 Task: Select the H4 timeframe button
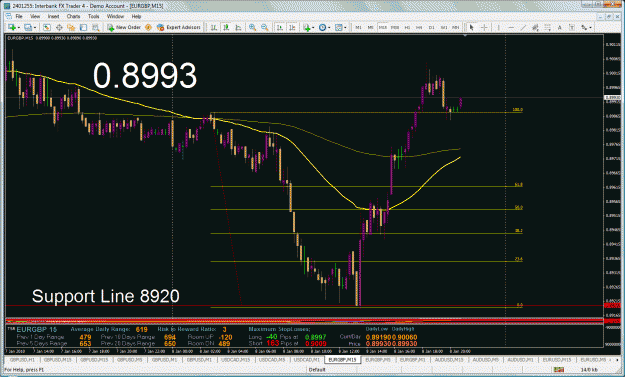point(419,27)
